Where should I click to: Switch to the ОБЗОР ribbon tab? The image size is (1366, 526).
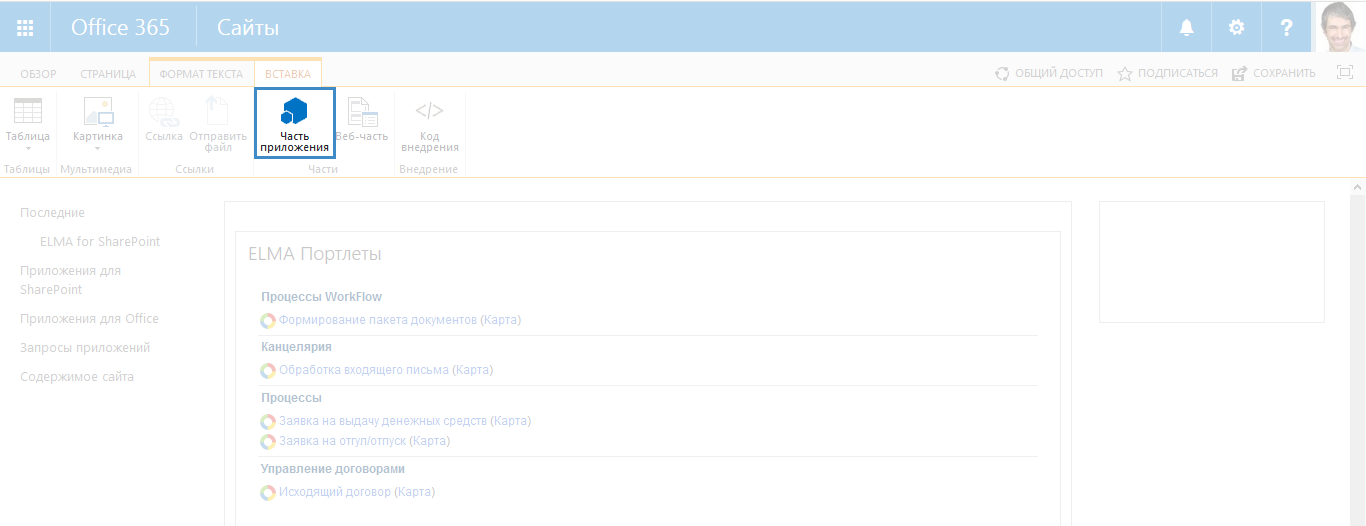point(38,73)
